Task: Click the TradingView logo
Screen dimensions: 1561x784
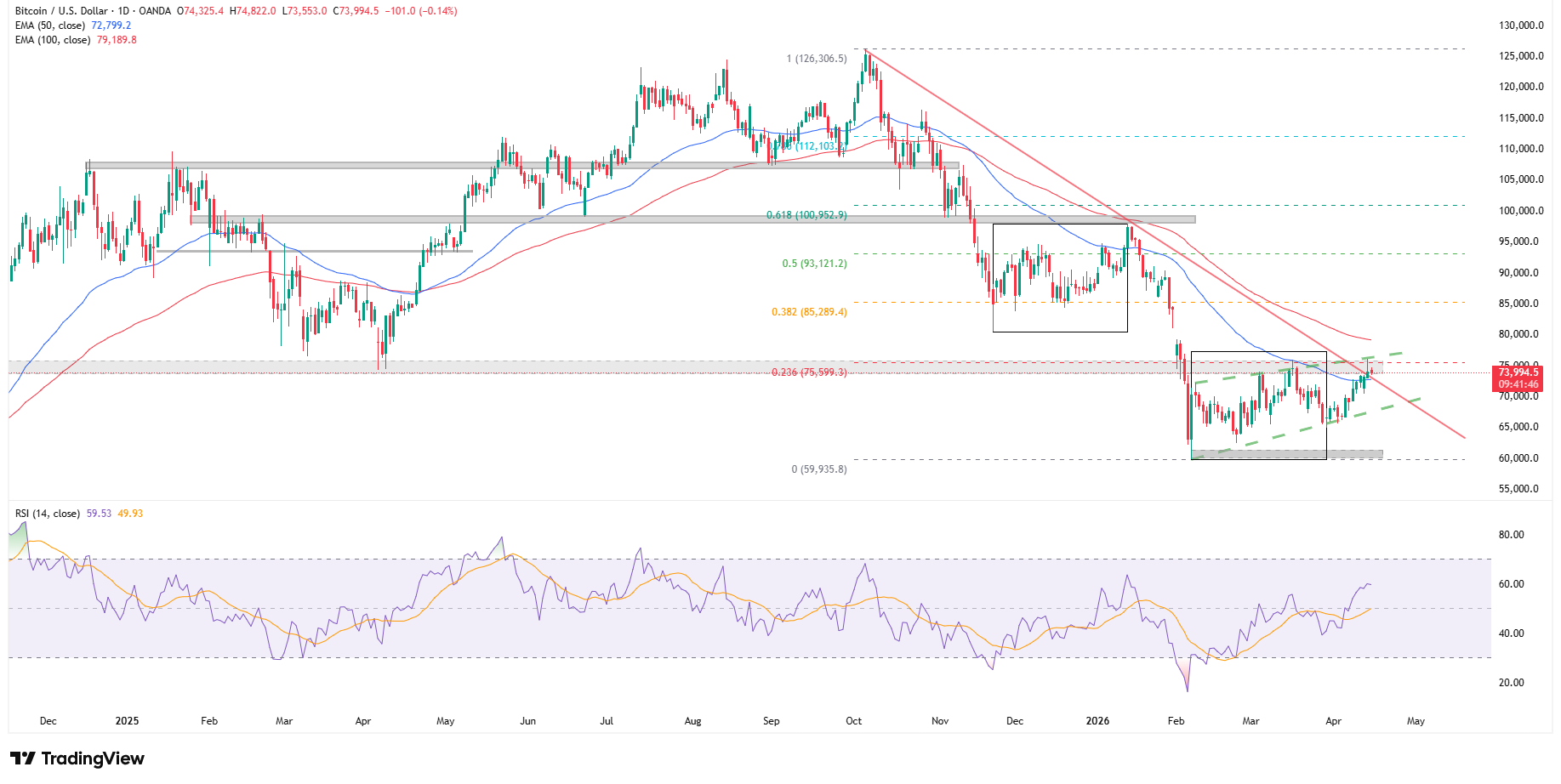Action: click(x=77, y=758)
